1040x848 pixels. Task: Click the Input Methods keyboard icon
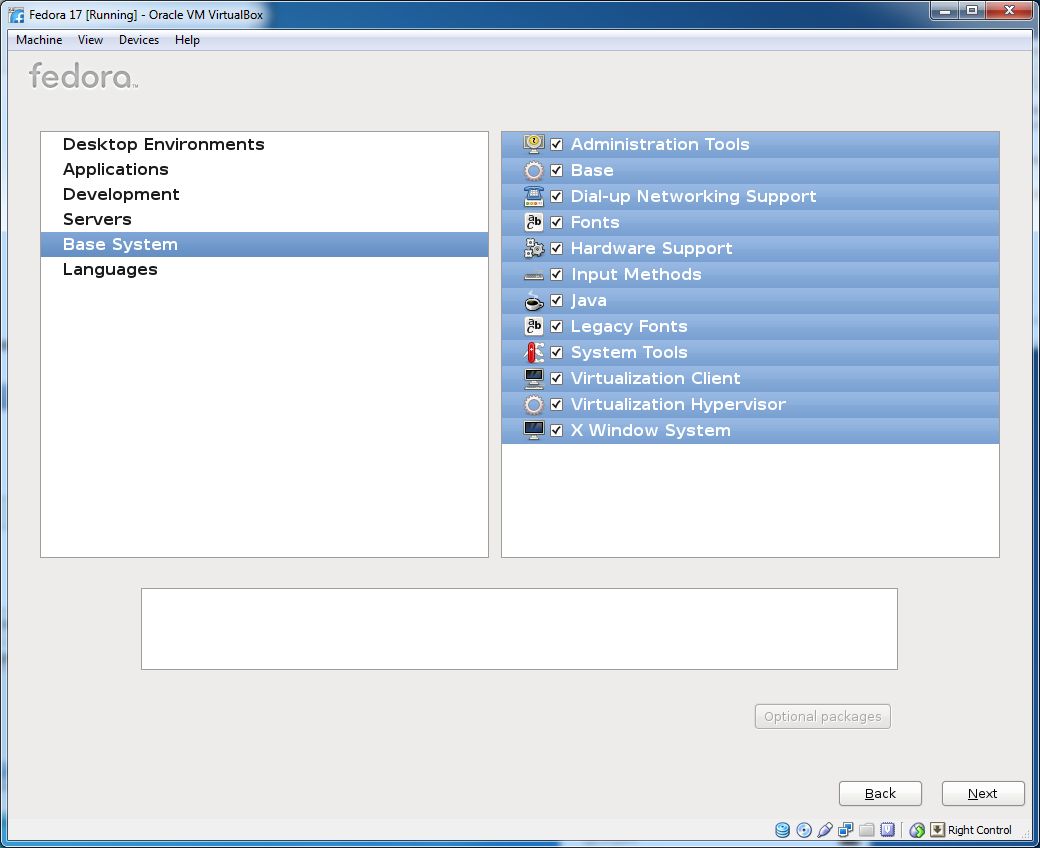coord(533,275)
